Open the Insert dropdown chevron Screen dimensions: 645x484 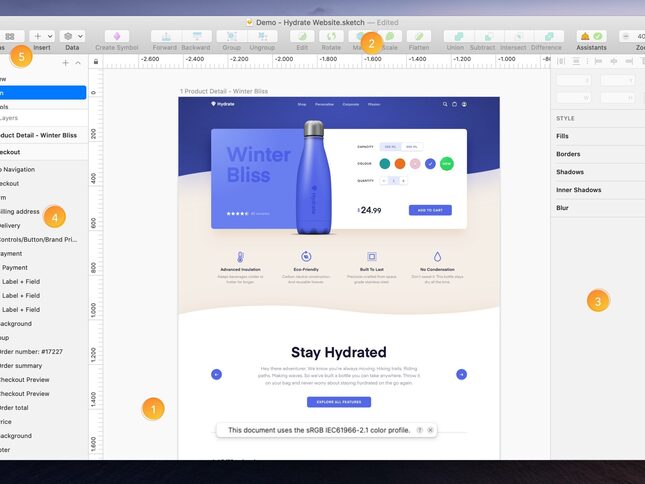pos(50,37)
